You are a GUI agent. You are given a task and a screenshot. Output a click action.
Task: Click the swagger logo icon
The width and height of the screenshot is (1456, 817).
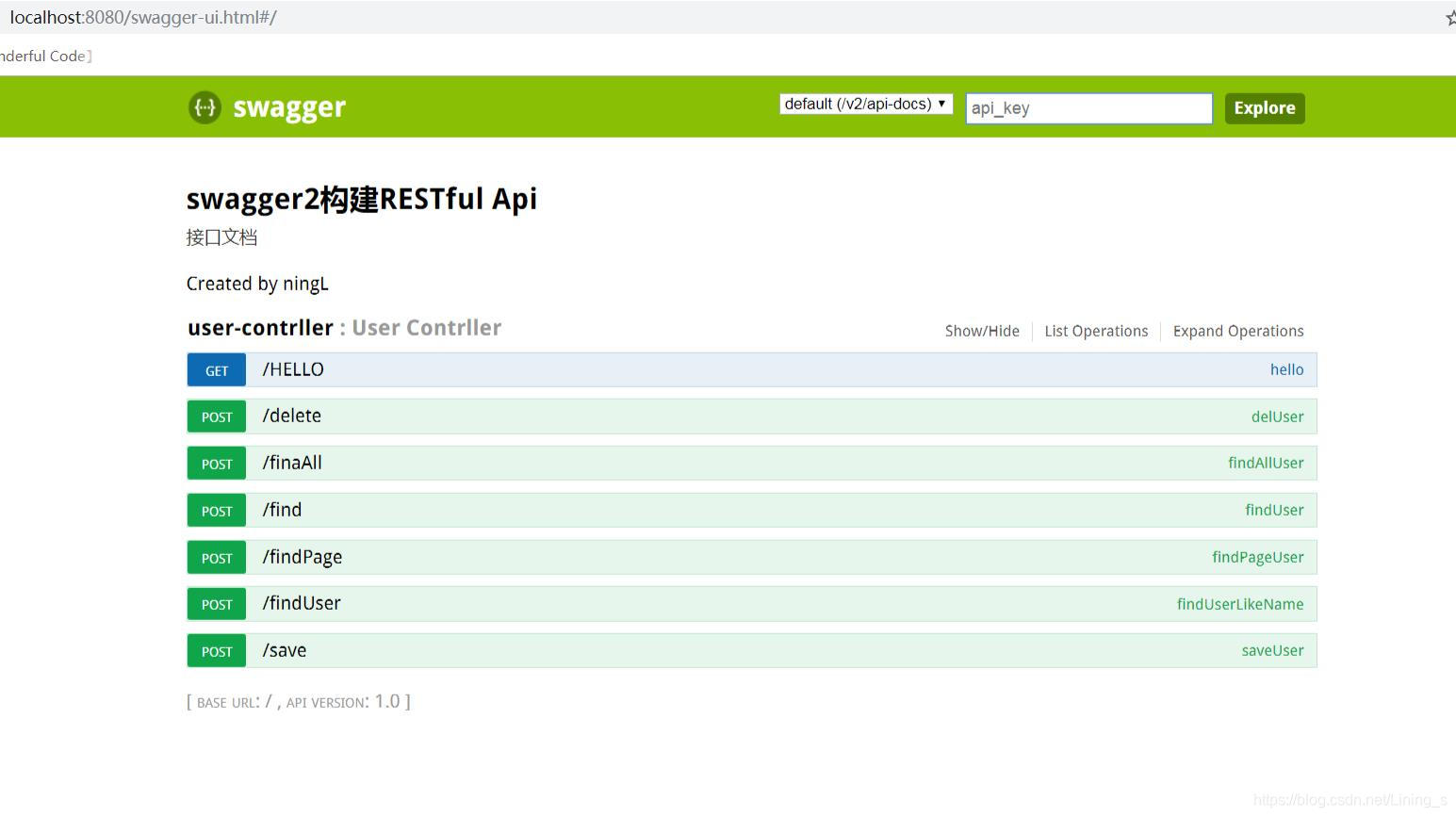204,107
